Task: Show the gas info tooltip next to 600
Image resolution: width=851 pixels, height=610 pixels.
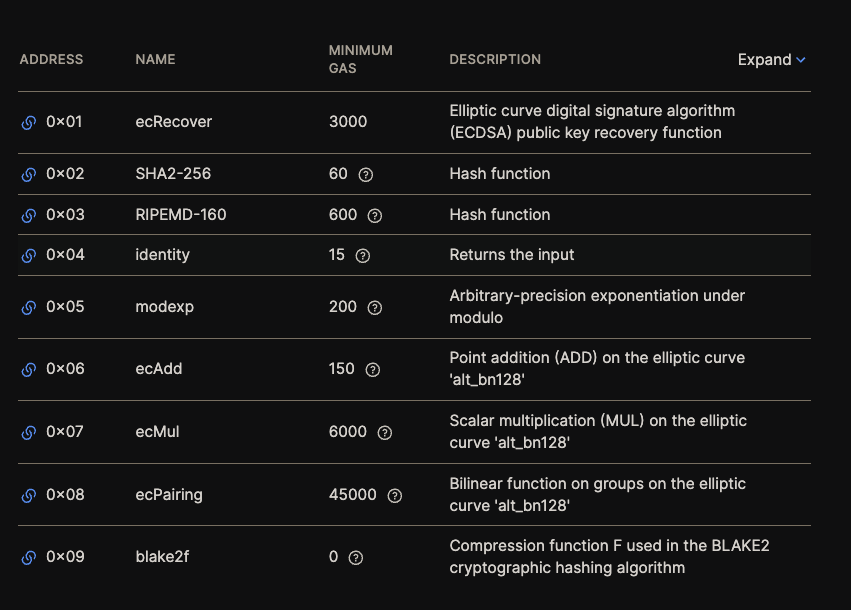Action: (375, 216)
